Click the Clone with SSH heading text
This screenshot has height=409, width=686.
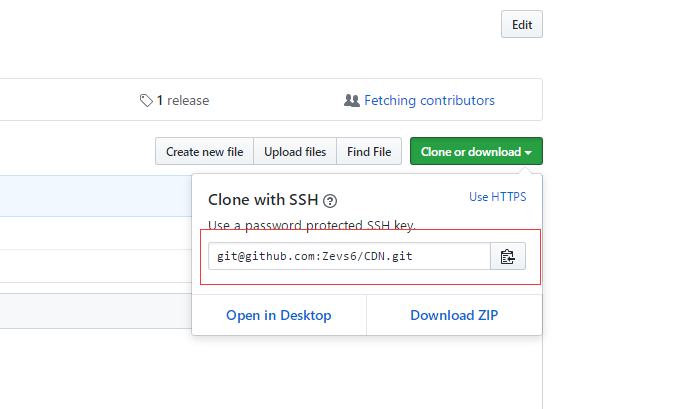pos(263,200)
